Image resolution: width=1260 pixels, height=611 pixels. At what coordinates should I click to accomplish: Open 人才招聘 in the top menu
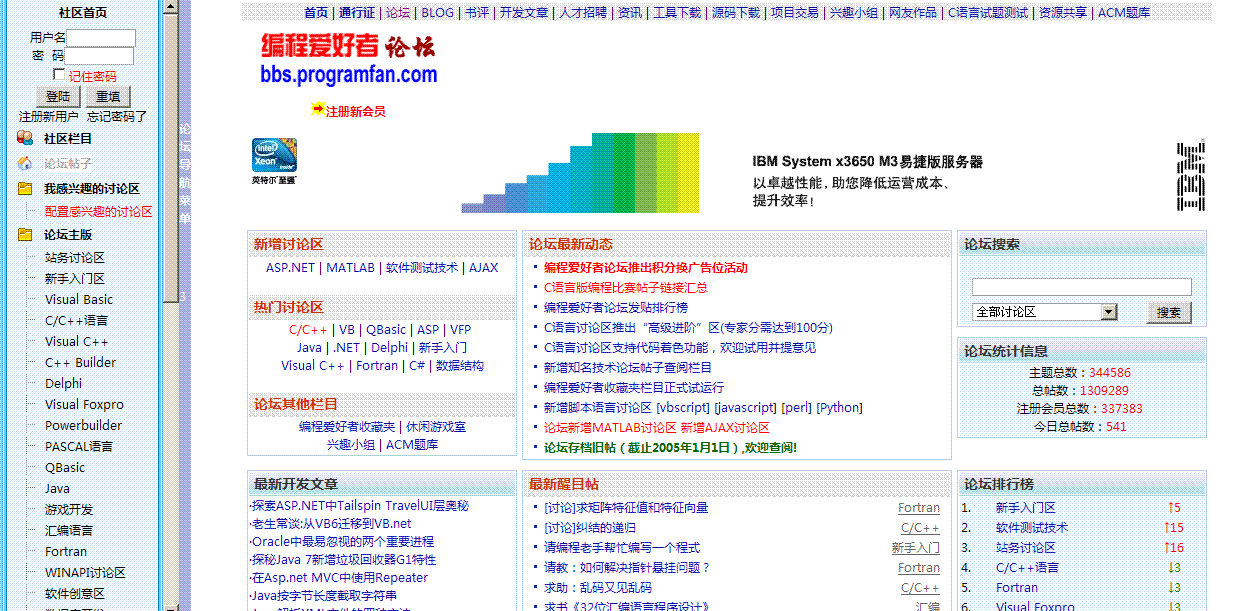point(583,13)
